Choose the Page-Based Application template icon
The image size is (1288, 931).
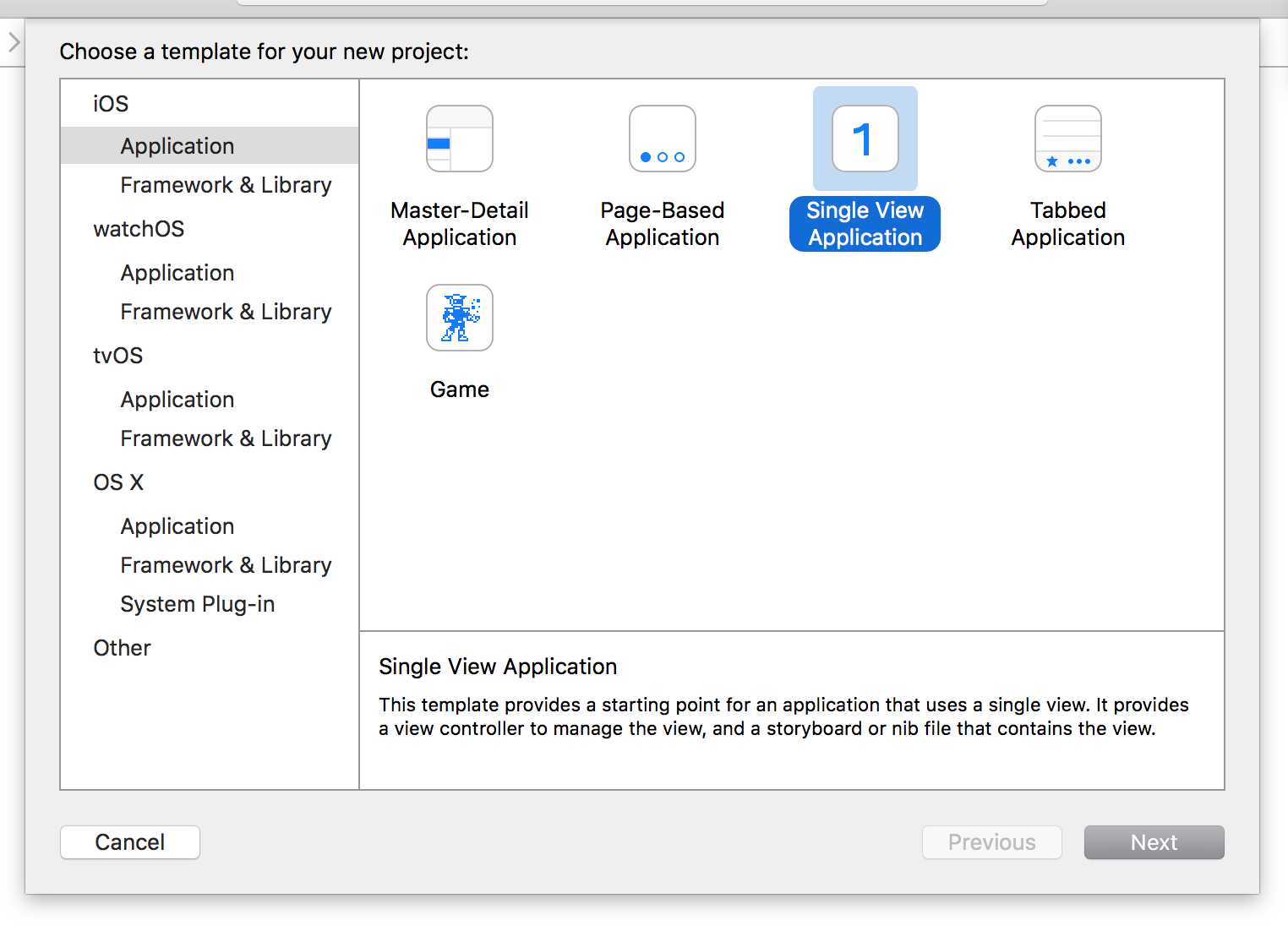click(663, 139)
